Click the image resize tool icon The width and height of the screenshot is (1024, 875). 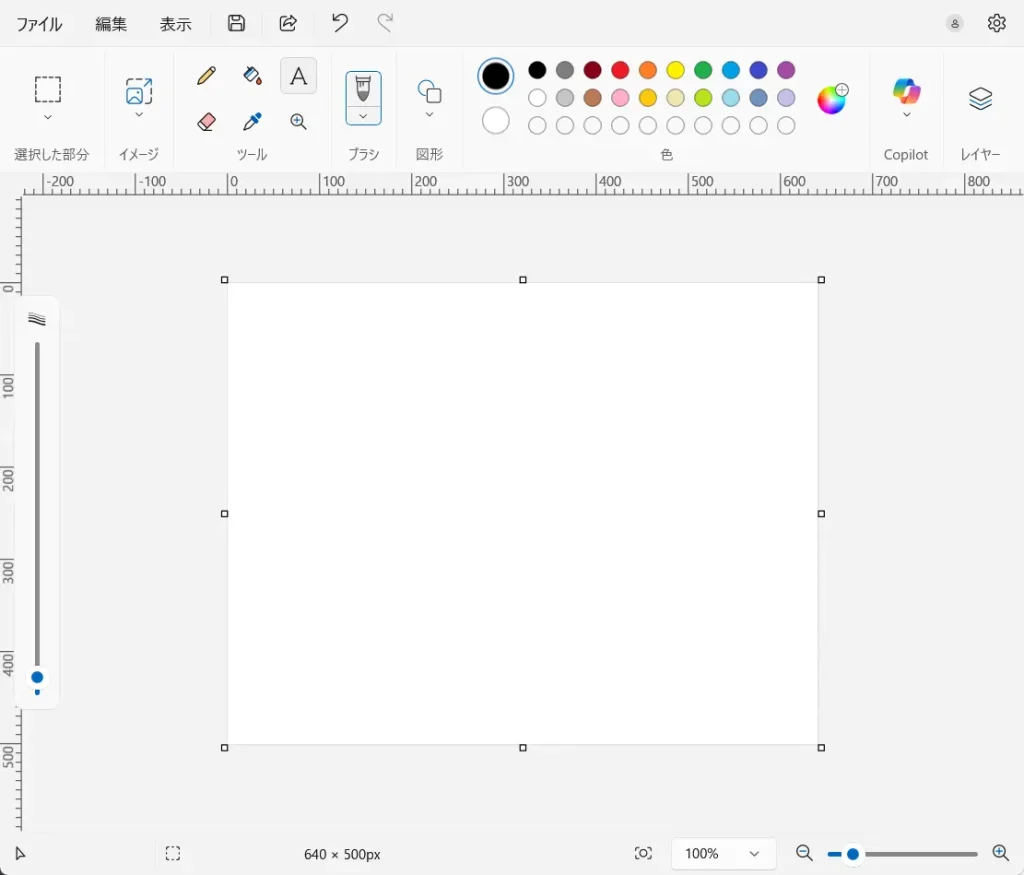pos(139,91)
